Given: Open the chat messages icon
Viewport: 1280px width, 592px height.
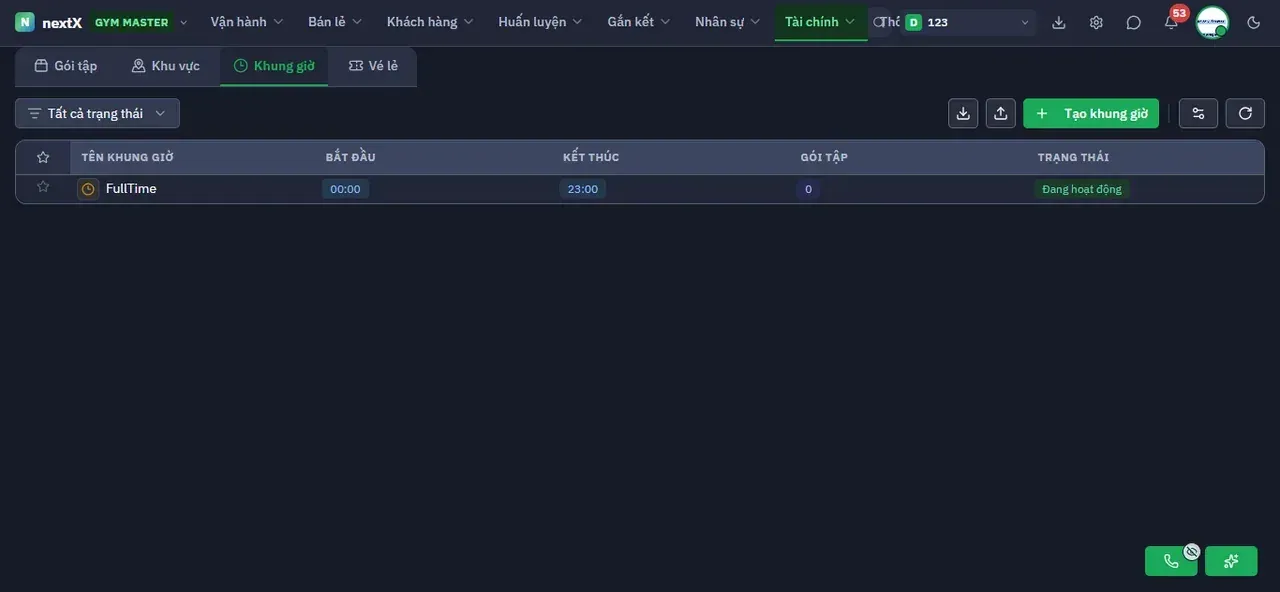Looking at the screenshot, I should pyautogui.click(x=1133, y=22).
